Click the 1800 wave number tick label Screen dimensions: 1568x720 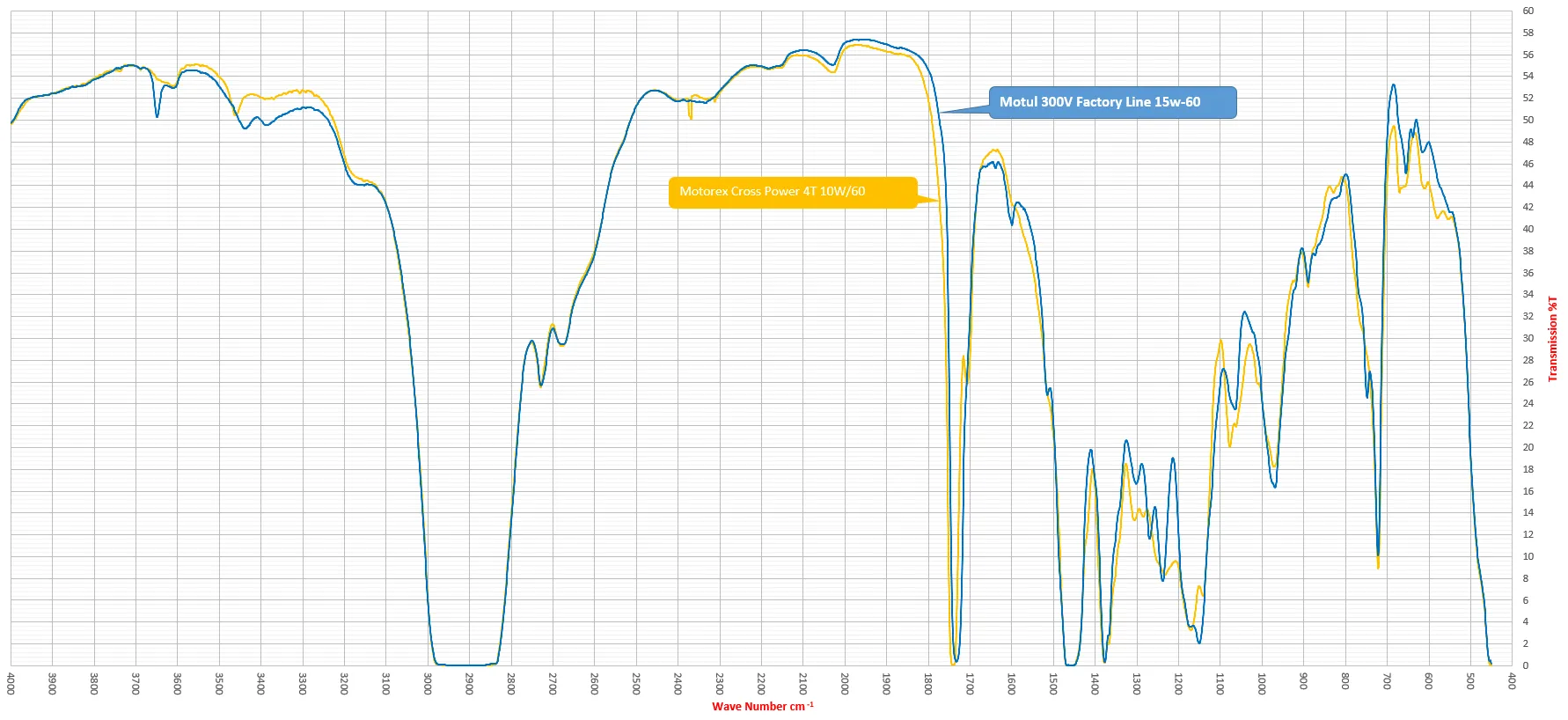point(928,684)
